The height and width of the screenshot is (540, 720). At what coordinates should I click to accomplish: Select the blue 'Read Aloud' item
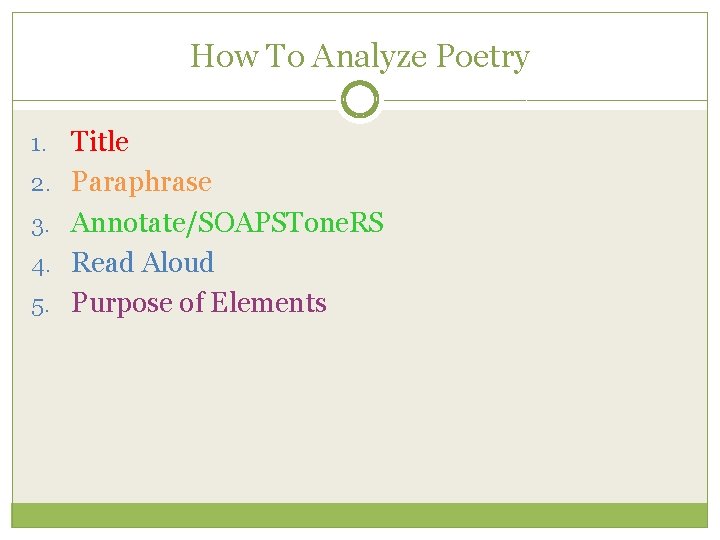point(143,262)
